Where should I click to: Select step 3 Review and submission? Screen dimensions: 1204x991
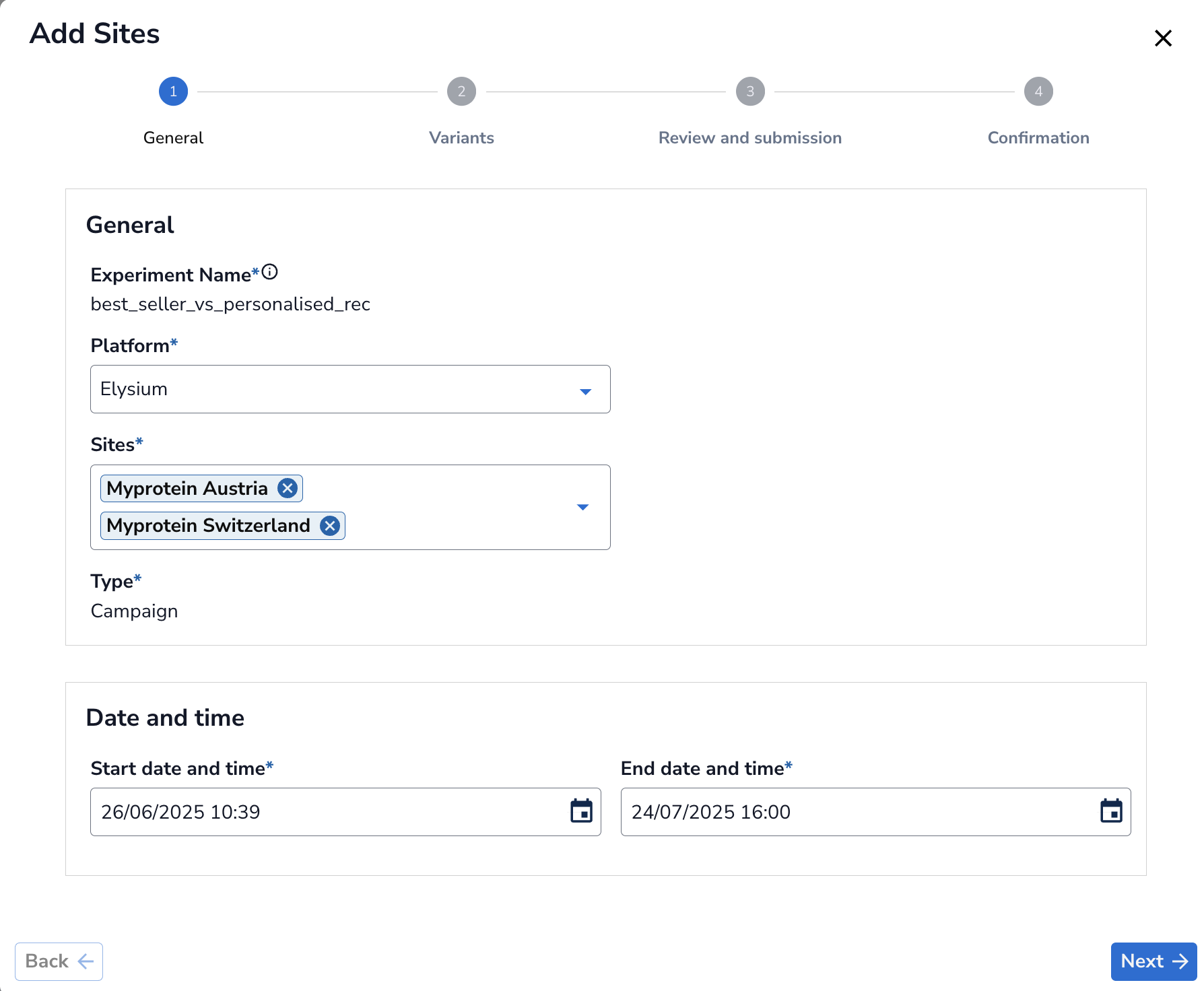[x=749, y=92]
